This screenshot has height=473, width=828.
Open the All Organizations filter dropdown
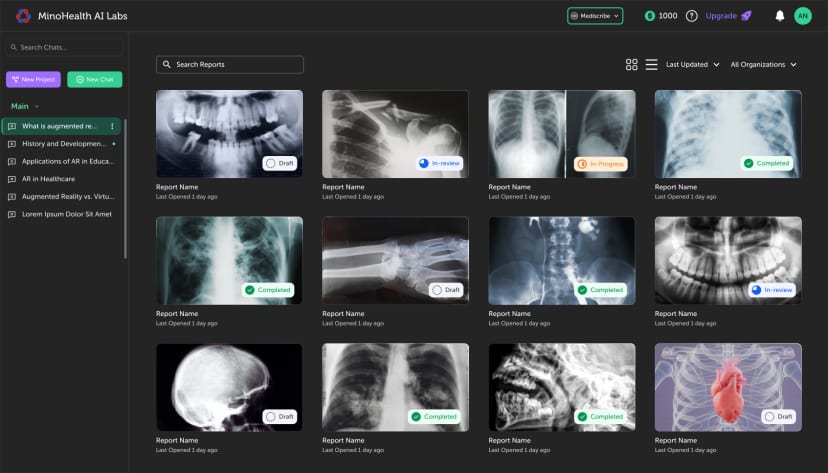(764, 64)
